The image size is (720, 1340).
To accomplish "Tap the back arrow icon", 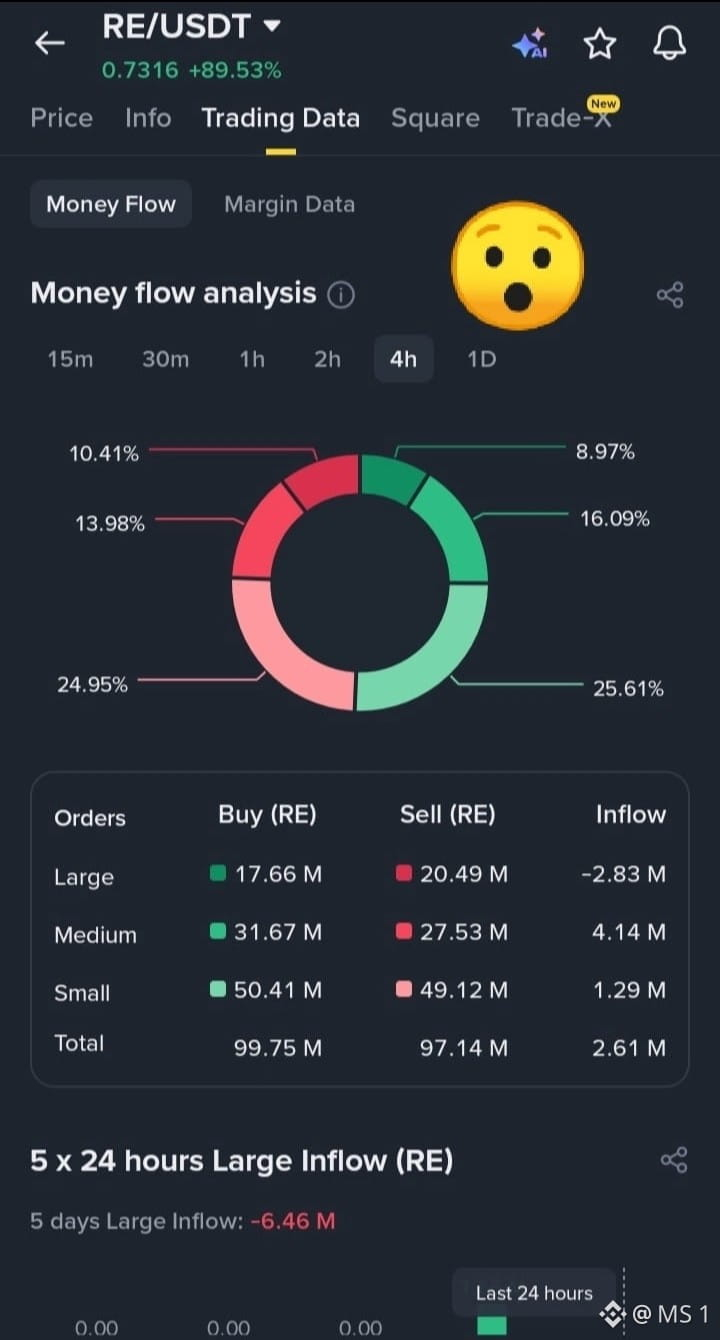I will (x=49, y=42).
